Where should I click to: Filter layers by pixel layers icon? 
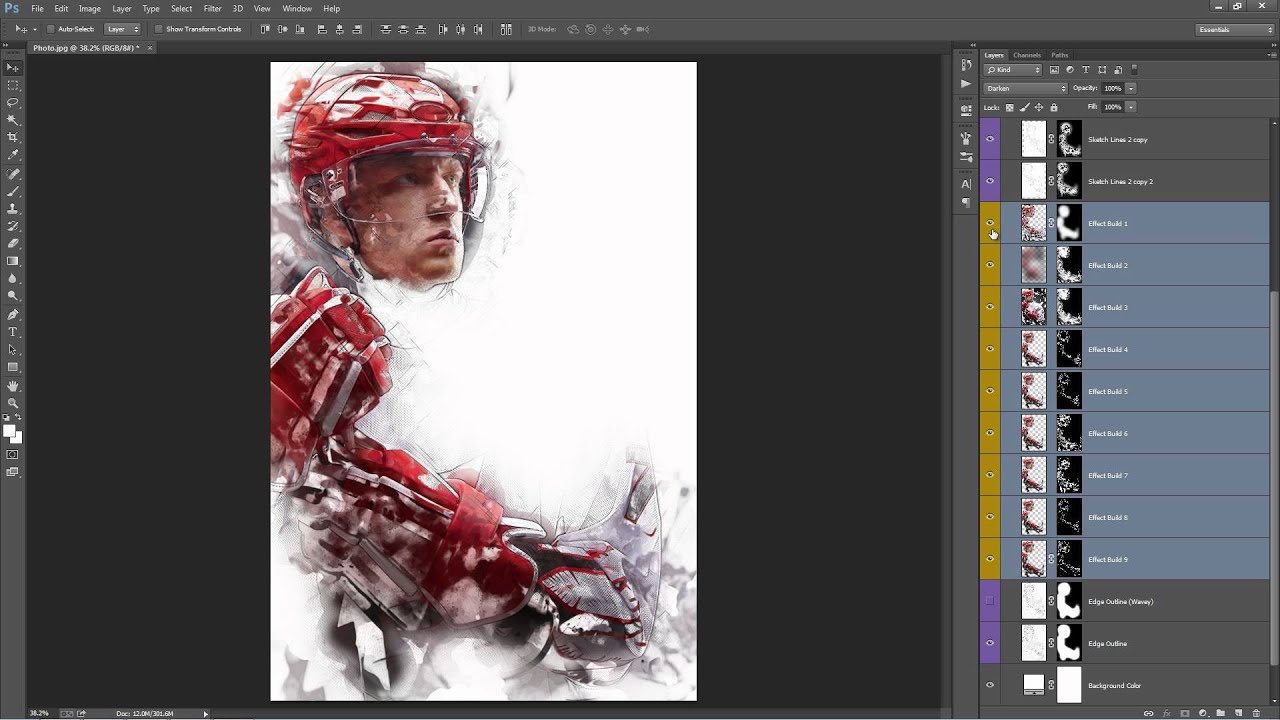[1054, 70]
